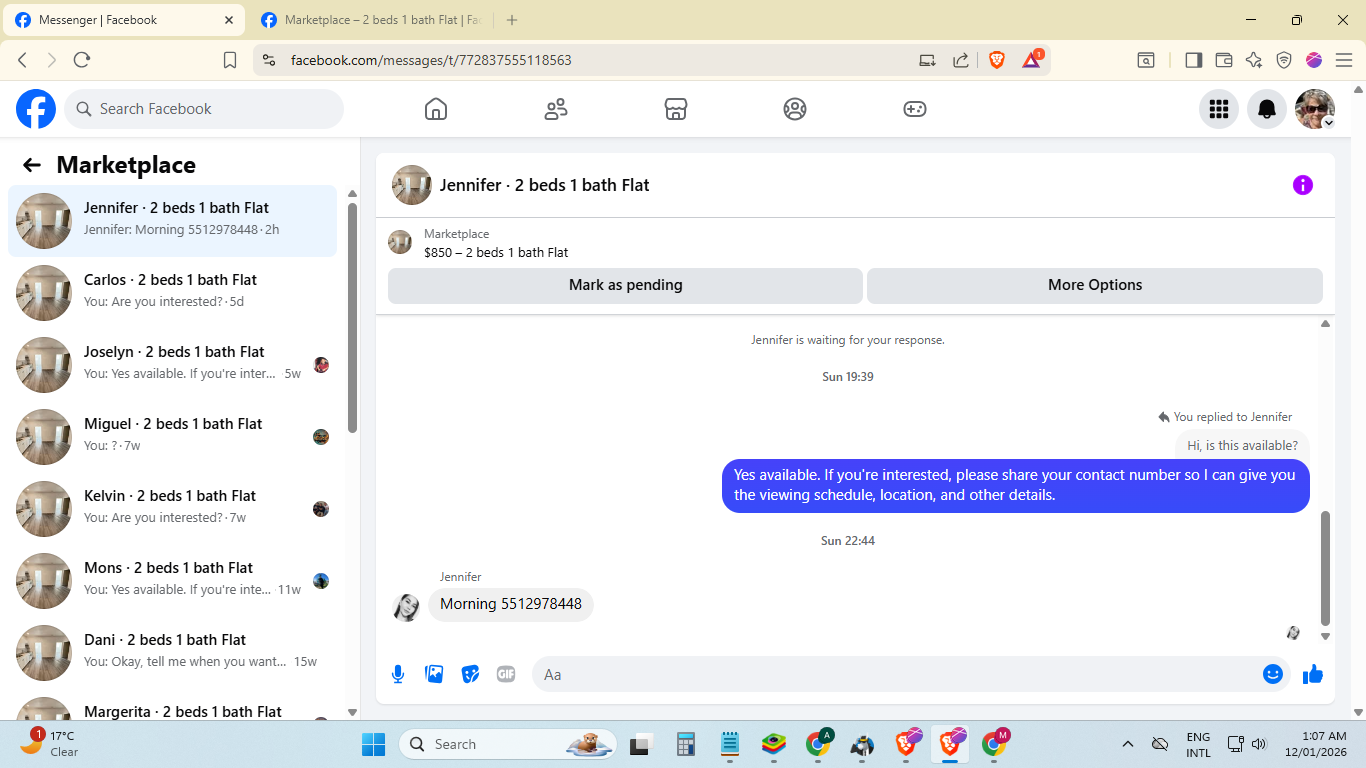1366x768 pixels.
Task: Open the notifications bell
Action: coord(1267,109)
